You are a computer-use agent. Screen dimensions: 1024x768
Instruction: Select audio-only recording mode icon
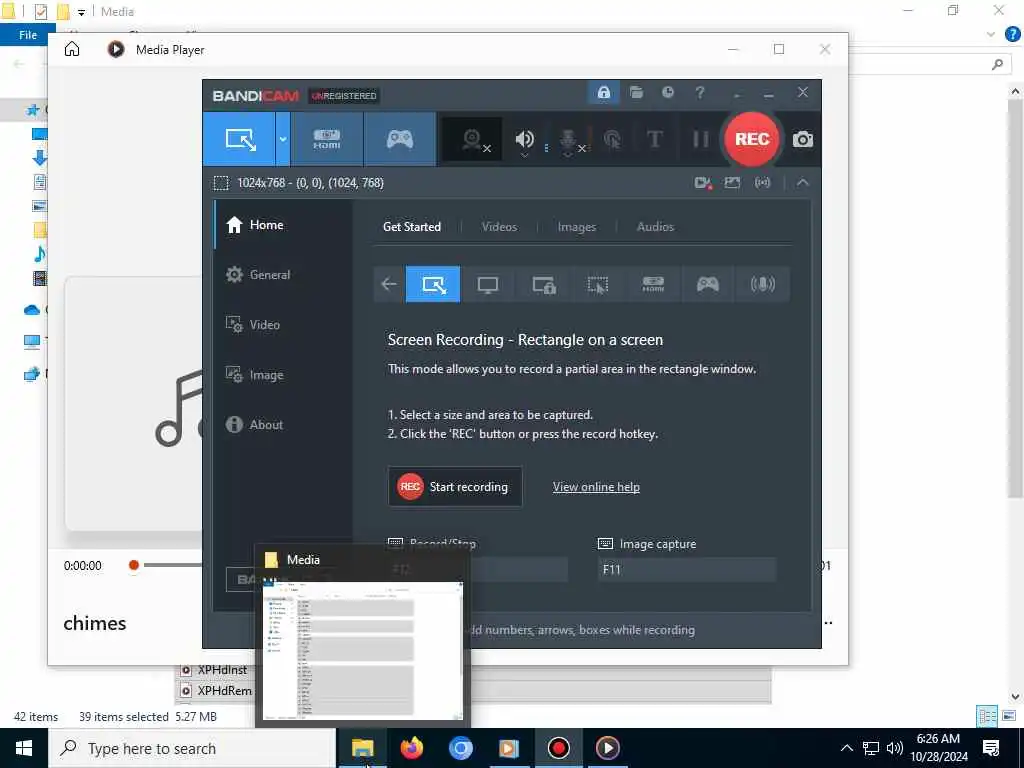(762, 284)
